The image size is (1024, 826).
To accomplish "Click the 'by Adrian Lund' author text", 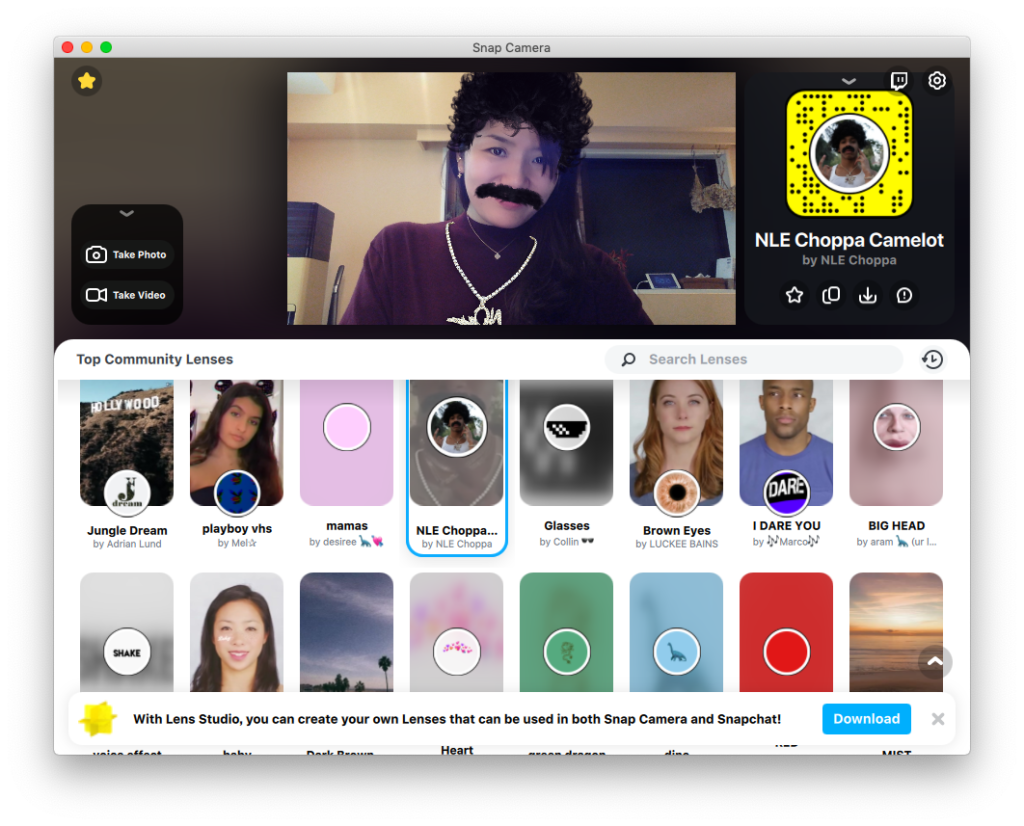I will coord(127,544).
